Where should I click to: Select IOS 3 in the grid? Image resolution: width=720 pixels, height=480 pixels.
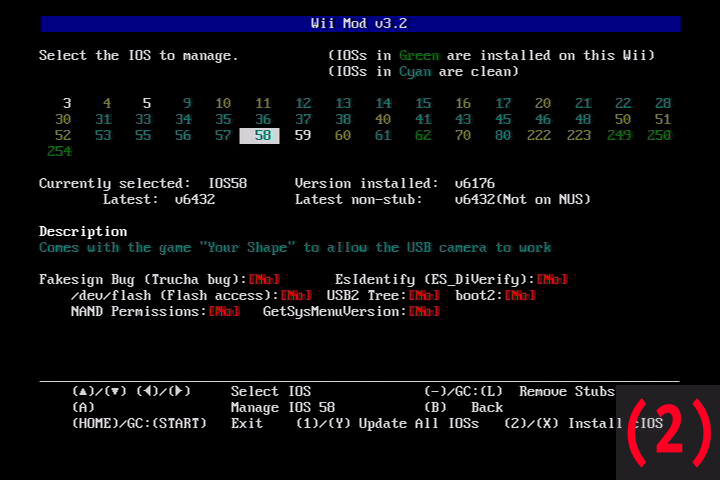(67, 103)
